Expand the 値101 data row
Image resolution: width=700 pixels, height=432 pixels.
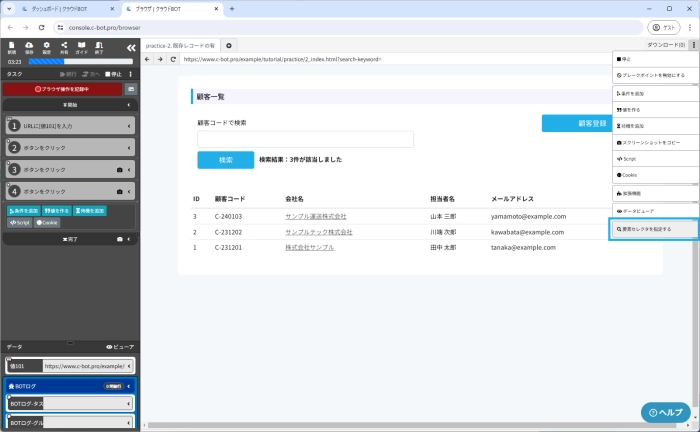pos(129,366)
